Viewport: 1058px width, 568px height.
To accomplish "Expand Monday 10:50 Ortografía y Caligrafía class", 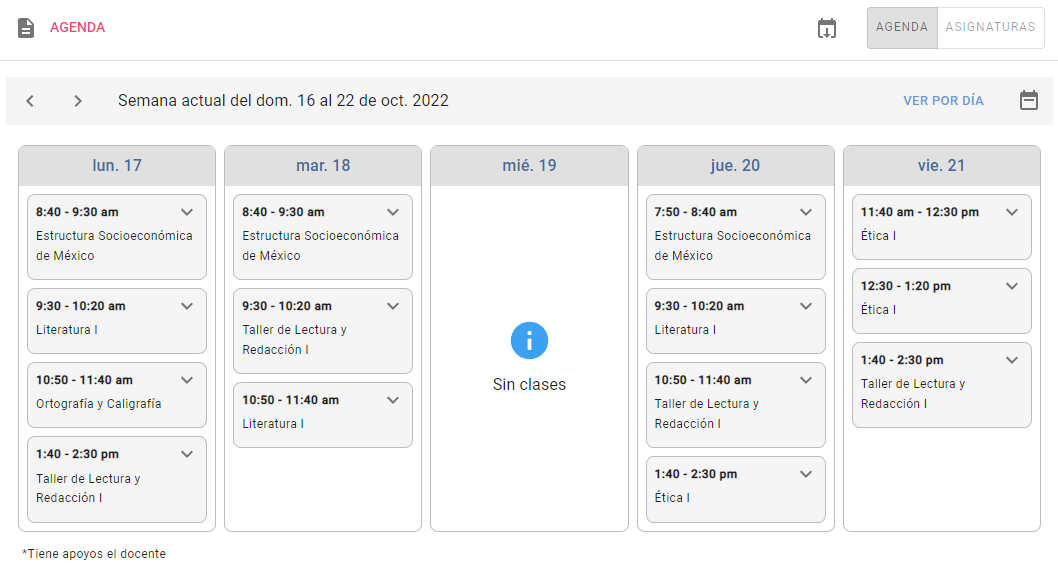I will coord(187,380).
